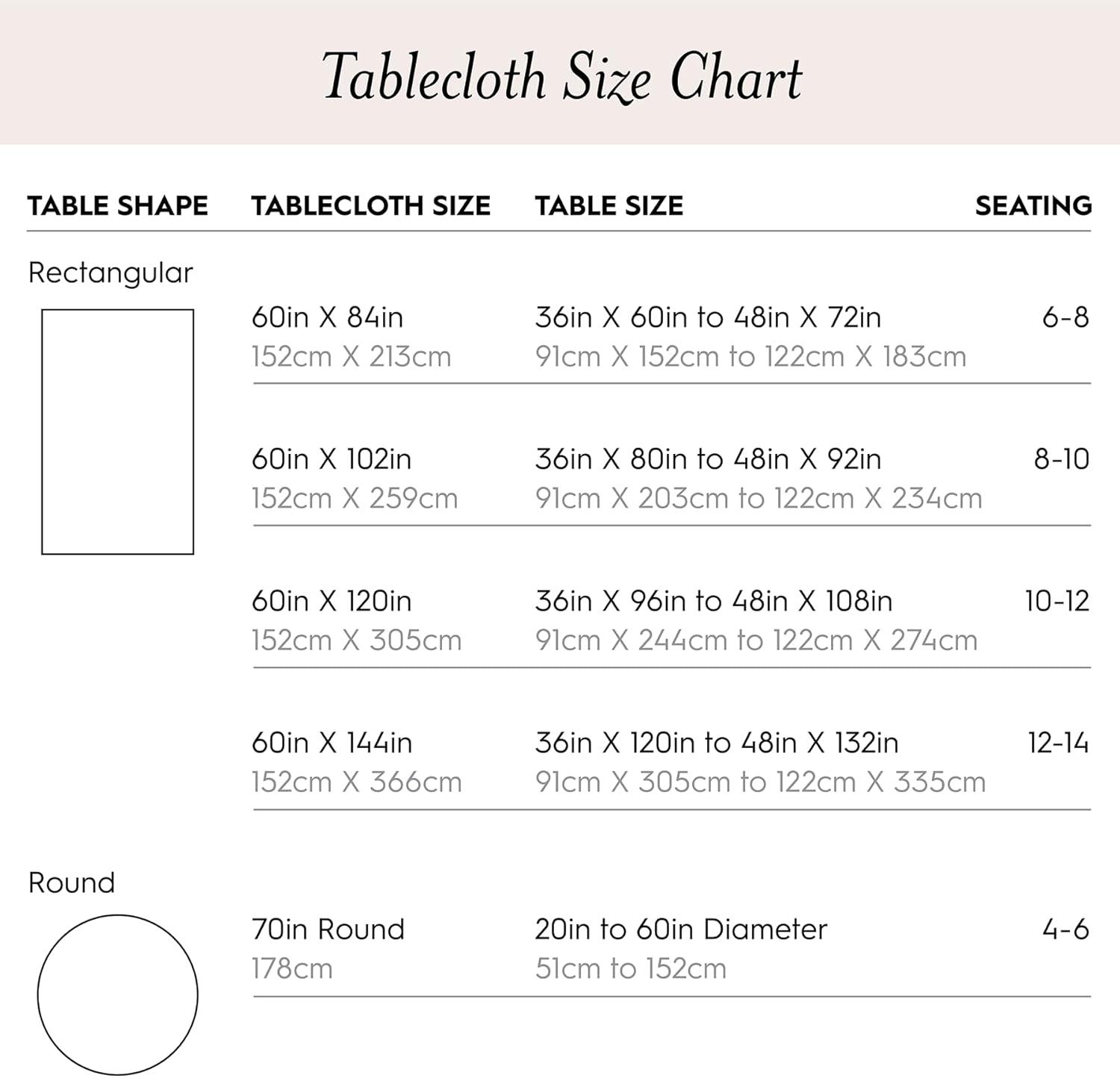
Task: Pick the 60in X 144in tablecloth size
Action: click(332, 743)
